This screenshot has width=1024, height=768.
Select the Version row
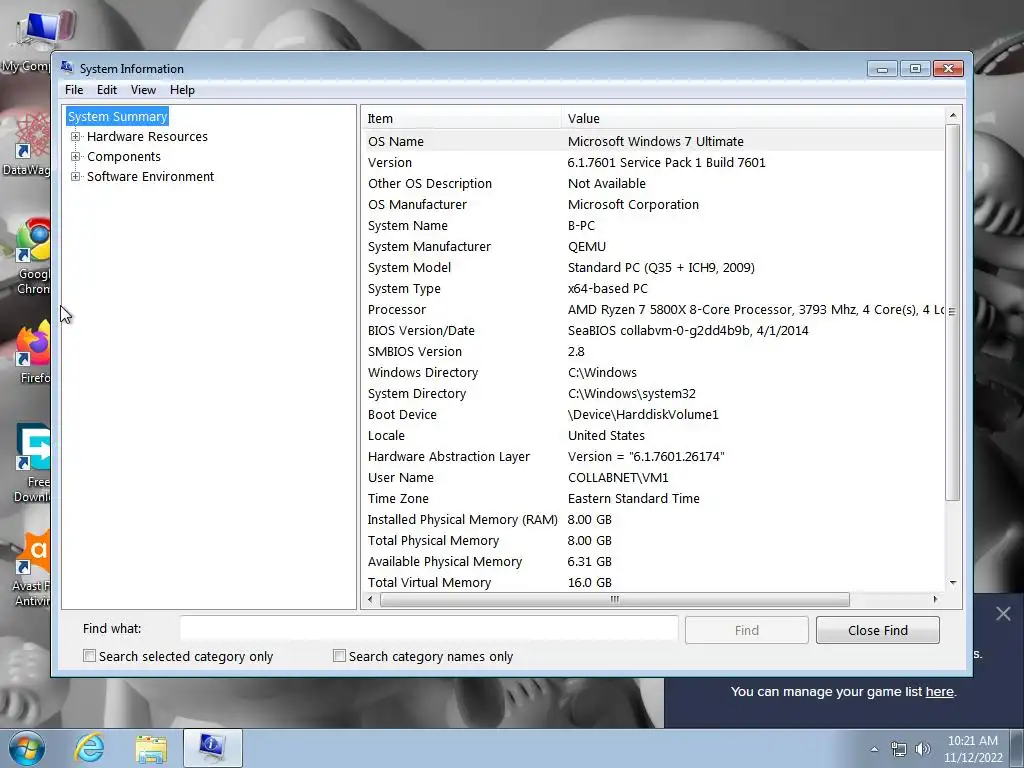(653, 163)
